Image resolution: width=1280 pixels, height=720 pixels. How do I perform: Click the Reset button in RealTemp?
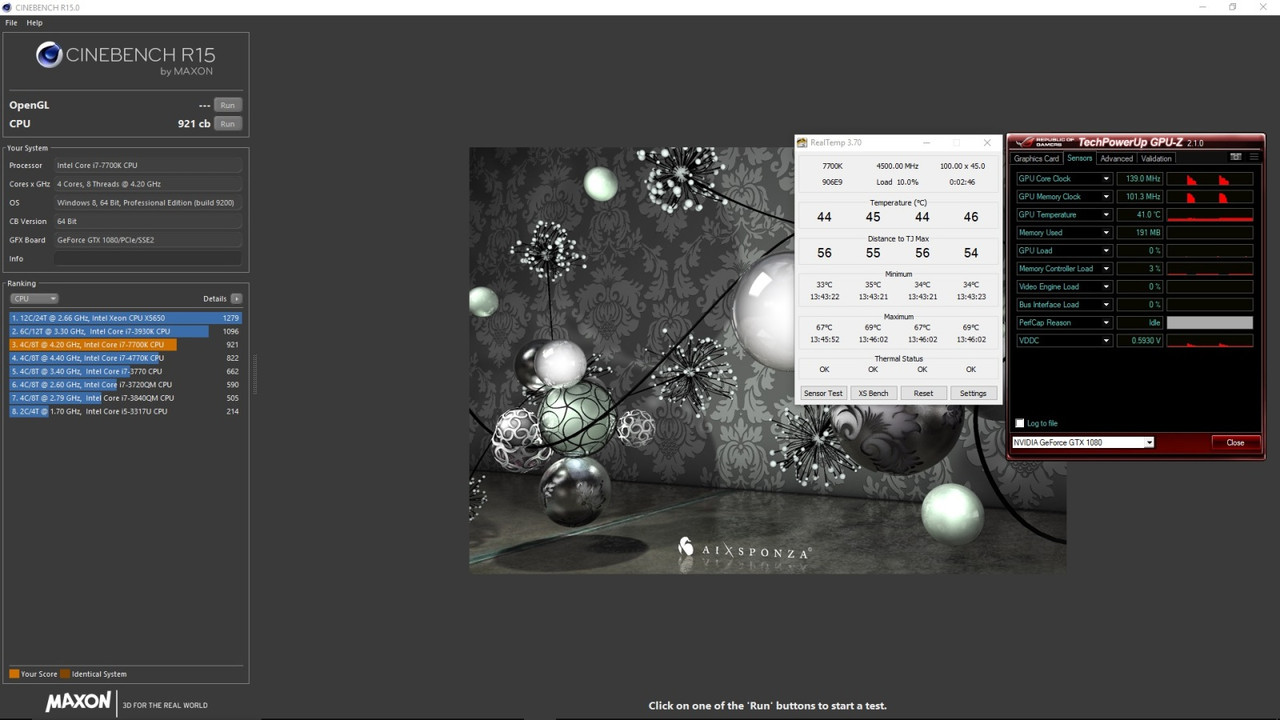(923, 393)
